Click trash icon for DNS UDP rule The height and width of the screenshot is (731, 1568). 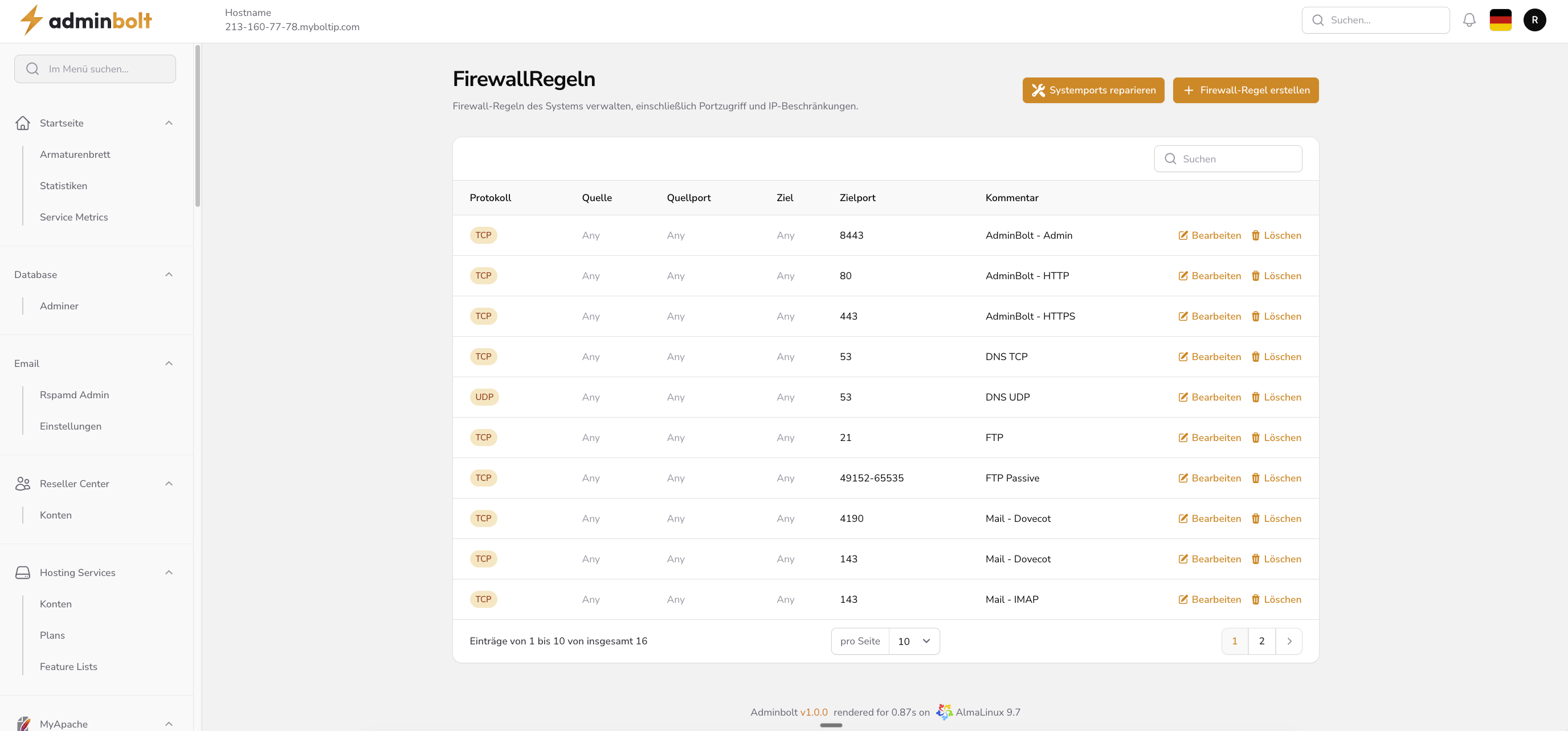coord(1255,398)
